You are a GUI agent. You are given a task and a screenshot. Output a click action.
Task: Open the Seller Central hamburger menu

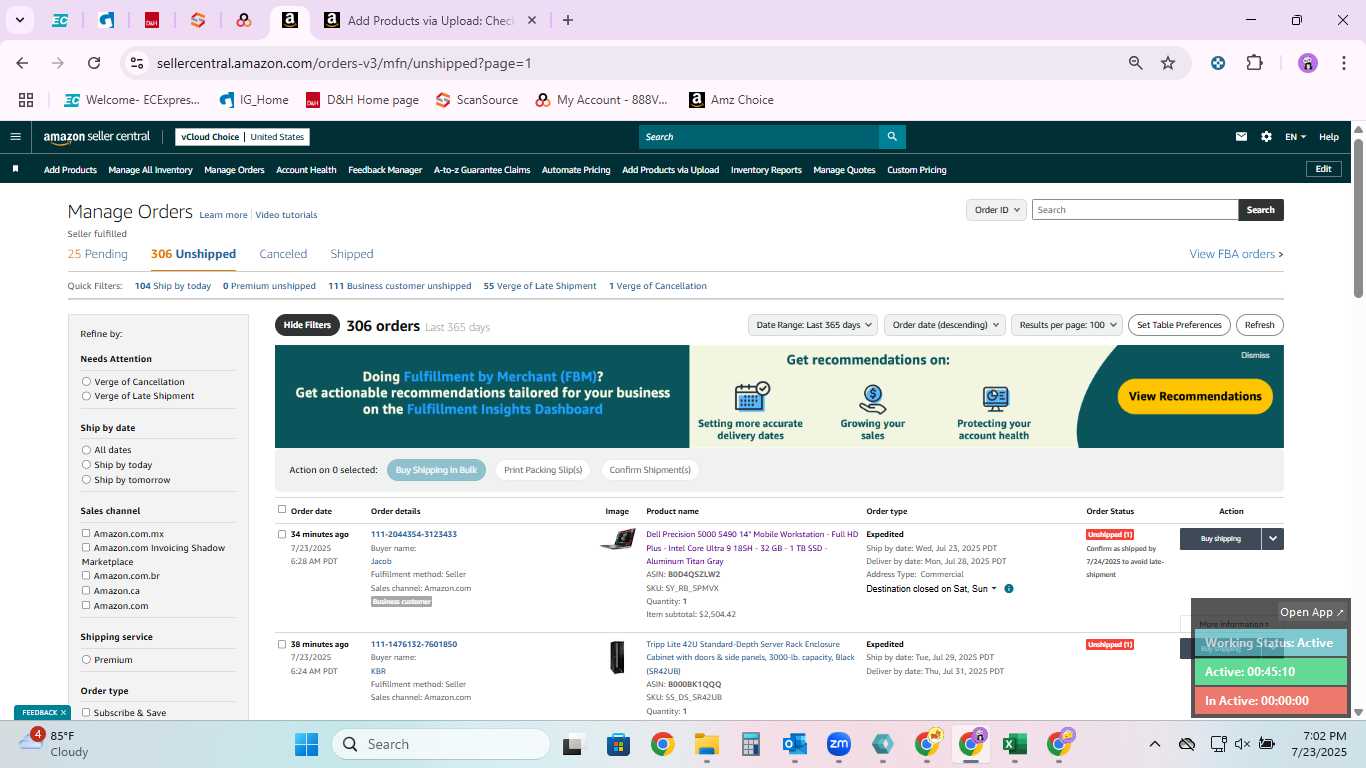(15, 137)
